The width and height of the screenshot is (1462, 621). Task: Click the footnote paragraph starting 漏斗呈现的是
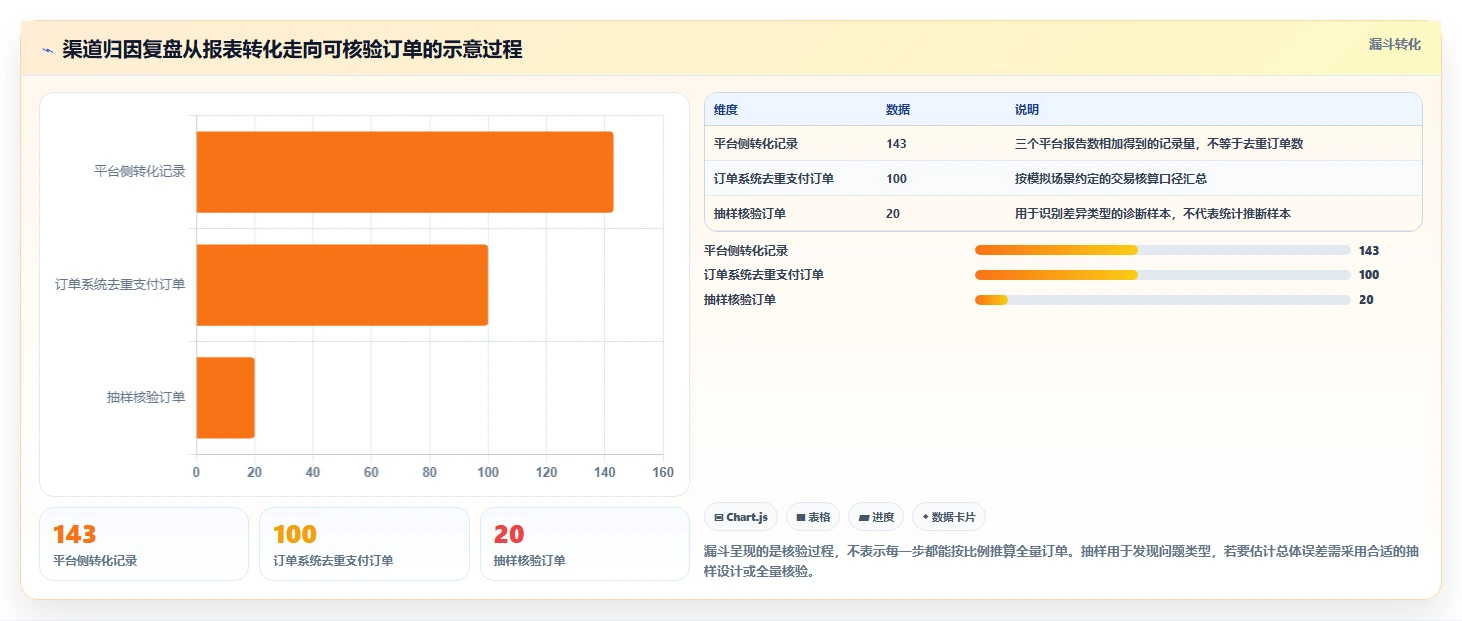[x=1061, y=563]
